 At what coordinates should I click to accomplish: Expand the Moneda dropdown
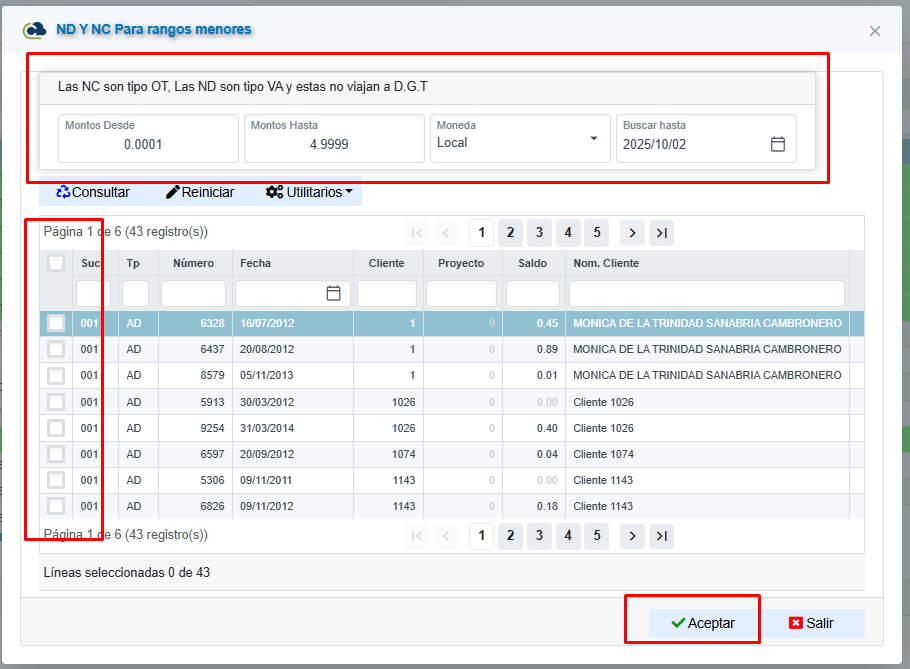593,138
